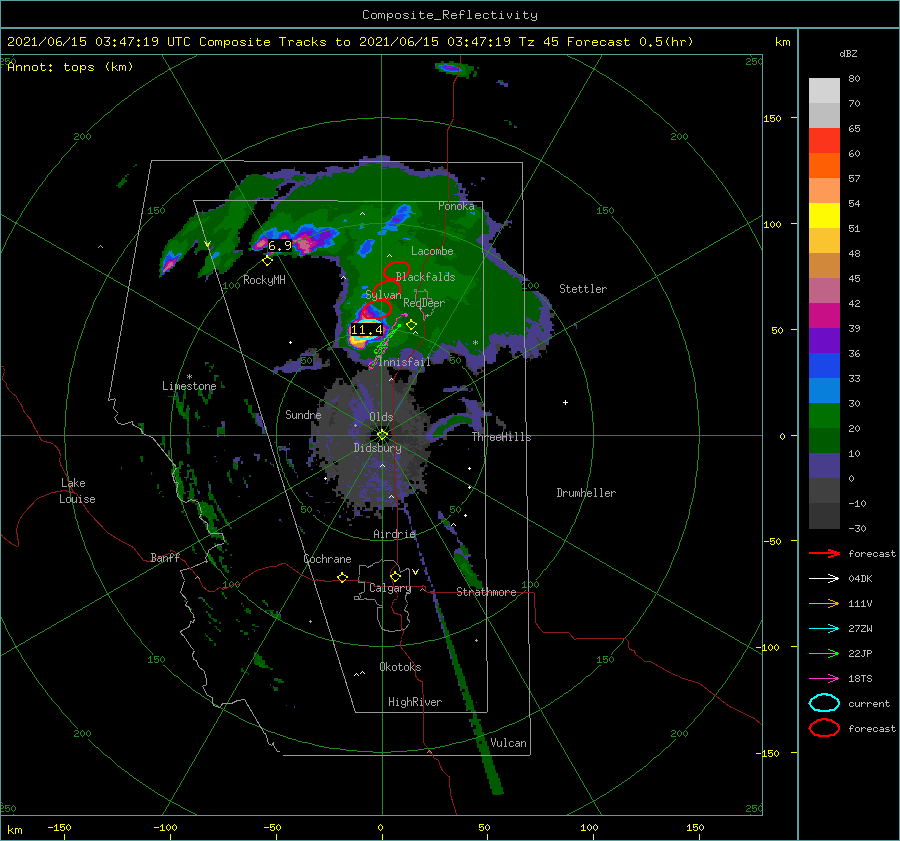Viewport: 900px width, 841px height.
Task: Click the Sylvan label on the map
Action: 383,294
